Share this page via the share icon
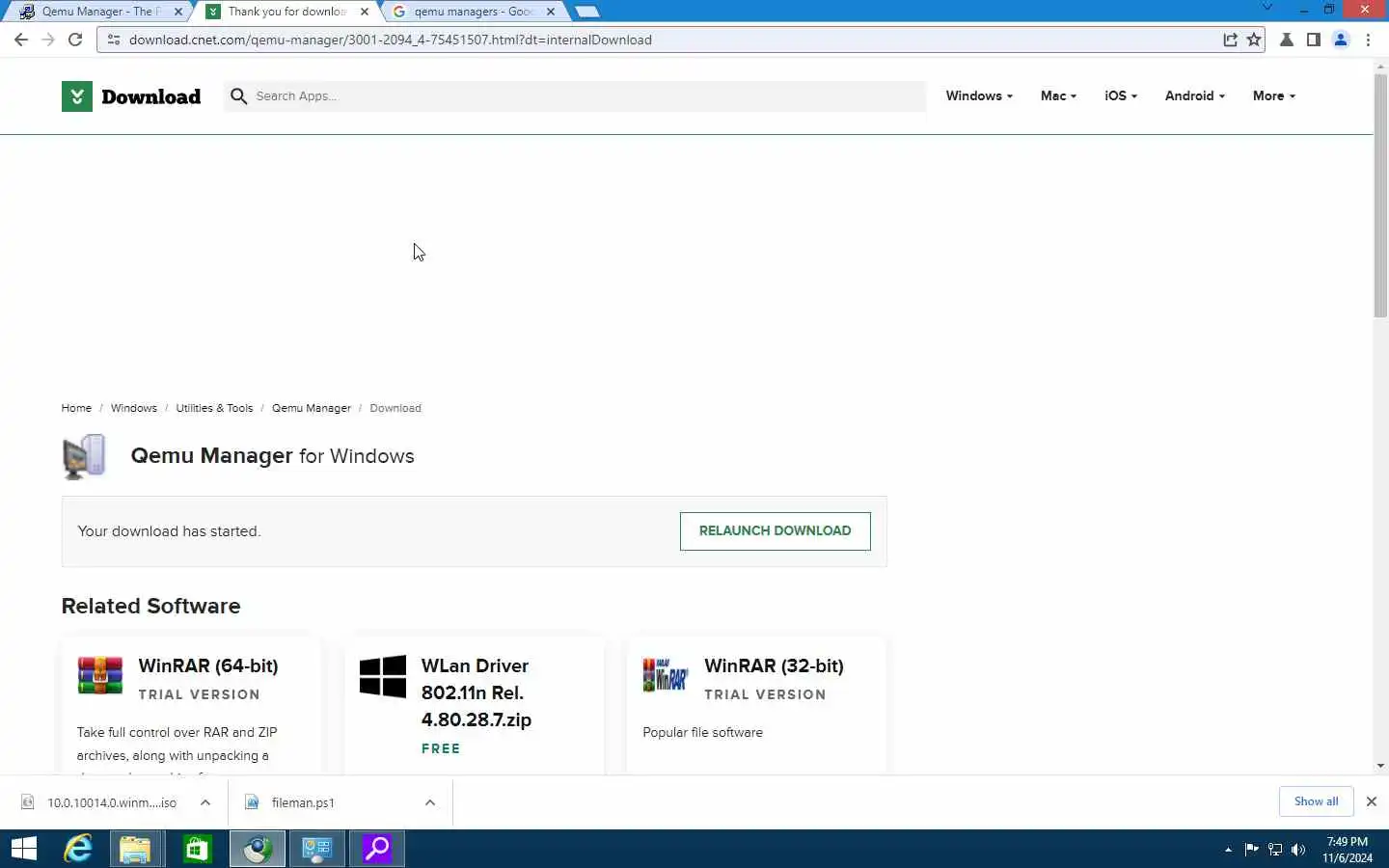The width and height of the screenshot is (1389, 868). click(x=1230, y=40)
